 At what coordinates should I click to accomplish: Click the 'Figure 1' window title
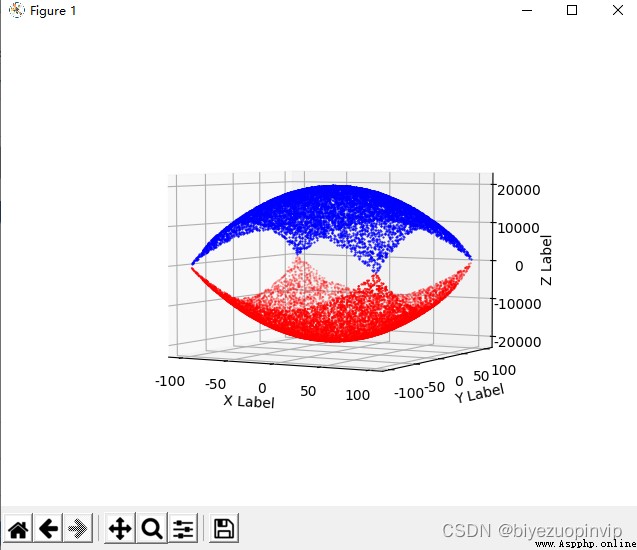[53, 11]
